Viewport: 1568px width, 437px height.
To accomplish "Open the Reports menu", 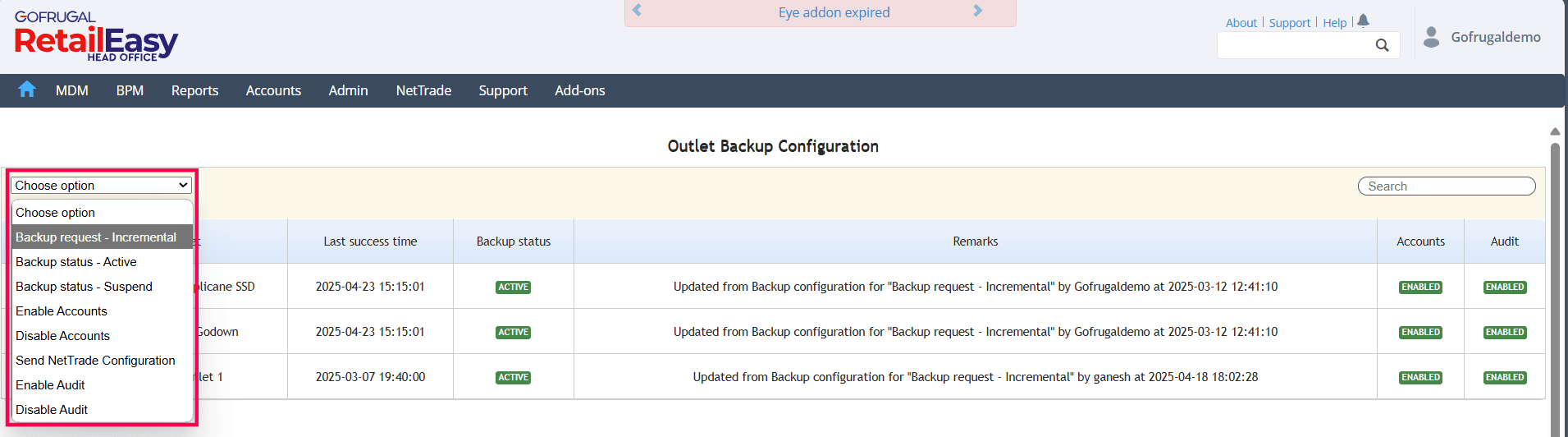I will coord(194,90).
